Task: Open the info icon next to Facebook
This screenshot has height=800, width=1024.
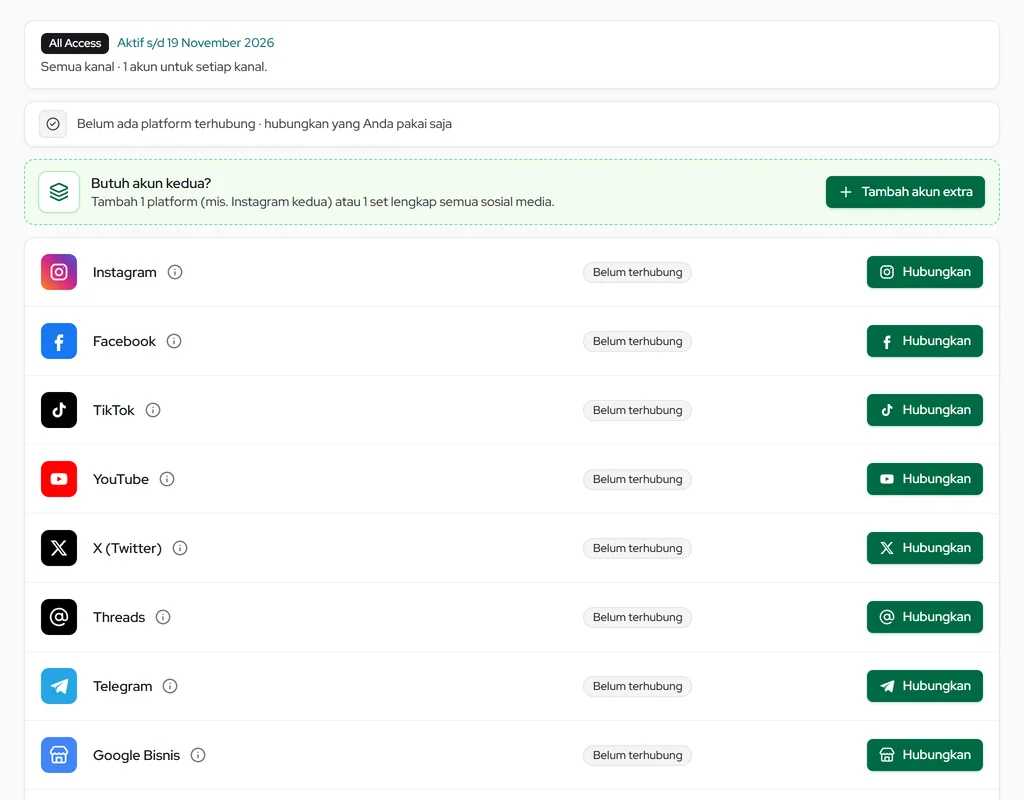Action: pyautogui.click(x=174, y=341)
